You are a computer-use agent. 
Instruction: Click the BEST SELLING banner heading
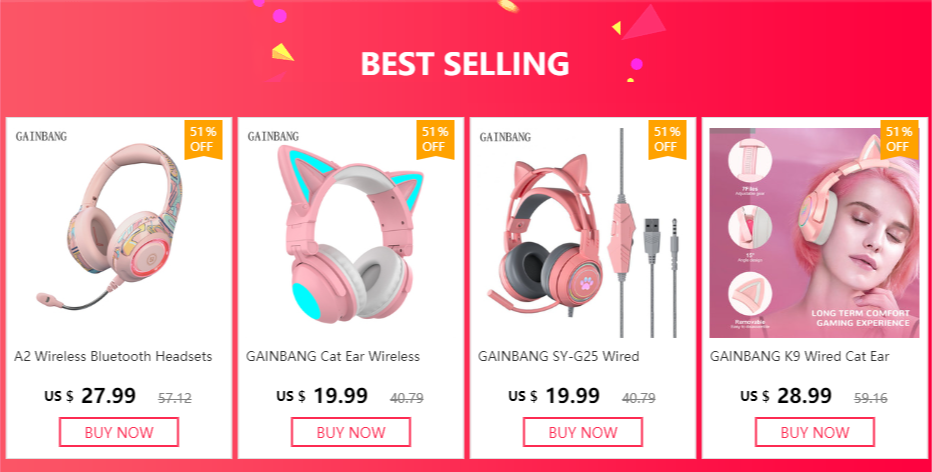465,64
